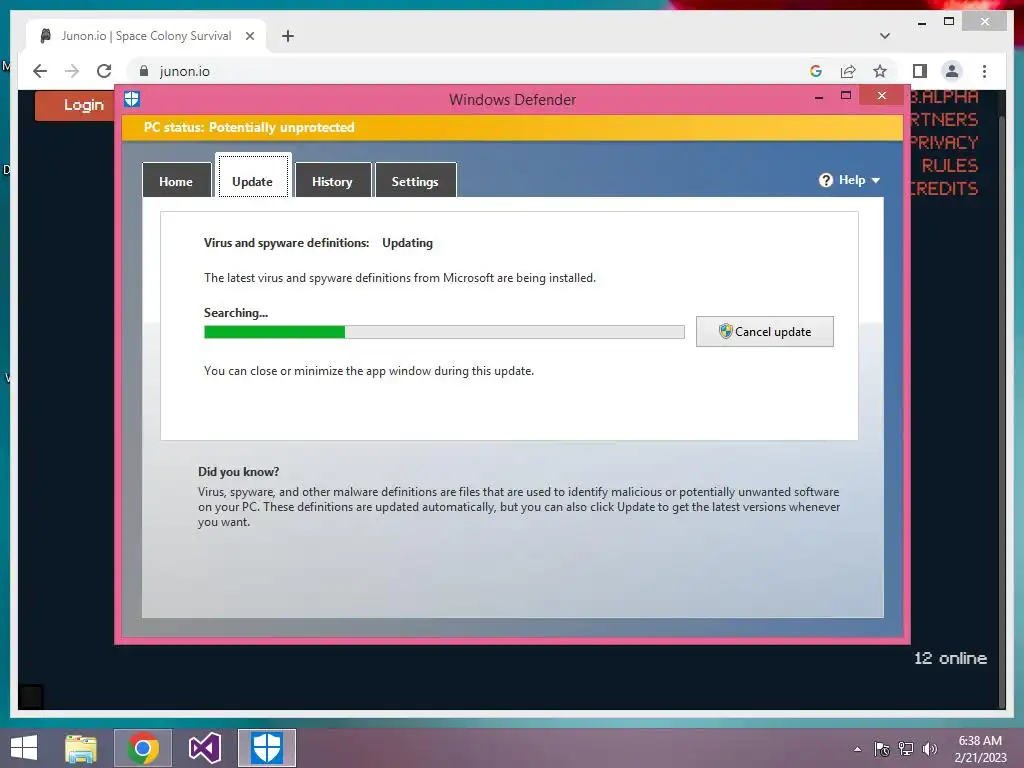Image resolution: width=1024 pixels, height=768 pixels.
Task: Close the Windows Defender window
Action: pos(882,96)
